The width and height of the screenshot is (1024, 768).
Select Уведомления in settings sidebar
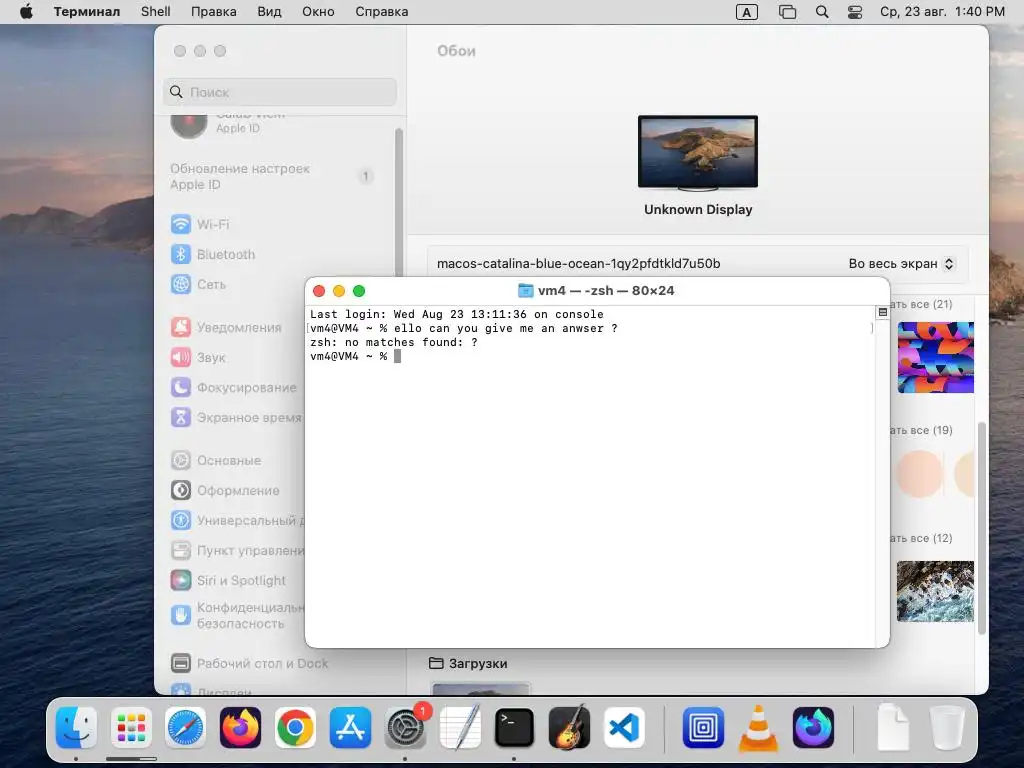coord(227,327)
